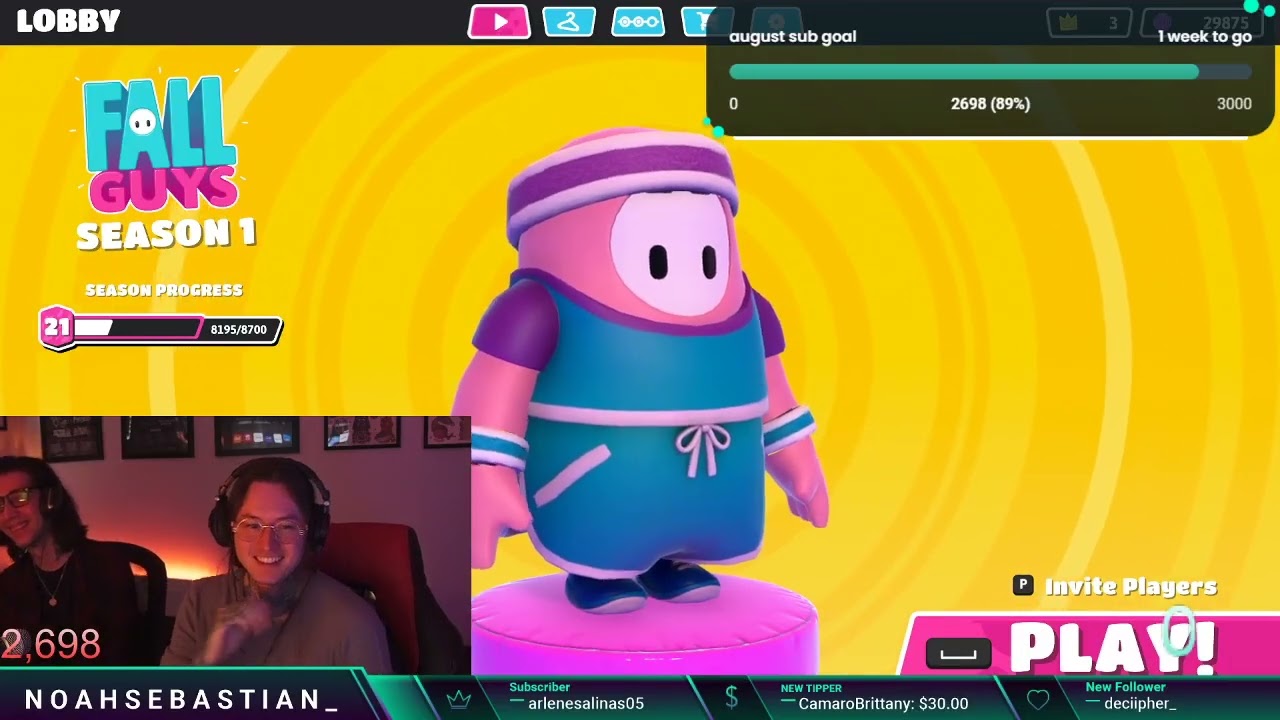Open the dimmed Settings gear tab
This screenshot has width=1280, height=720.
click(776, 20)
